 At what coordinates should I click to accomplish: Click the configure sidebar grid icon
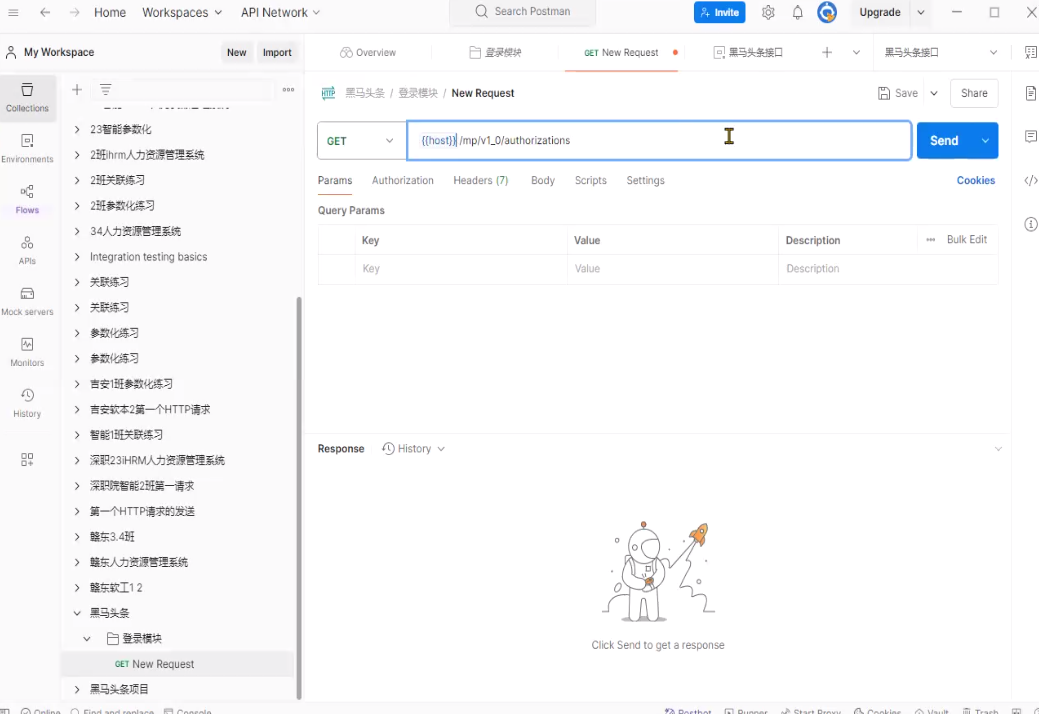27,460
